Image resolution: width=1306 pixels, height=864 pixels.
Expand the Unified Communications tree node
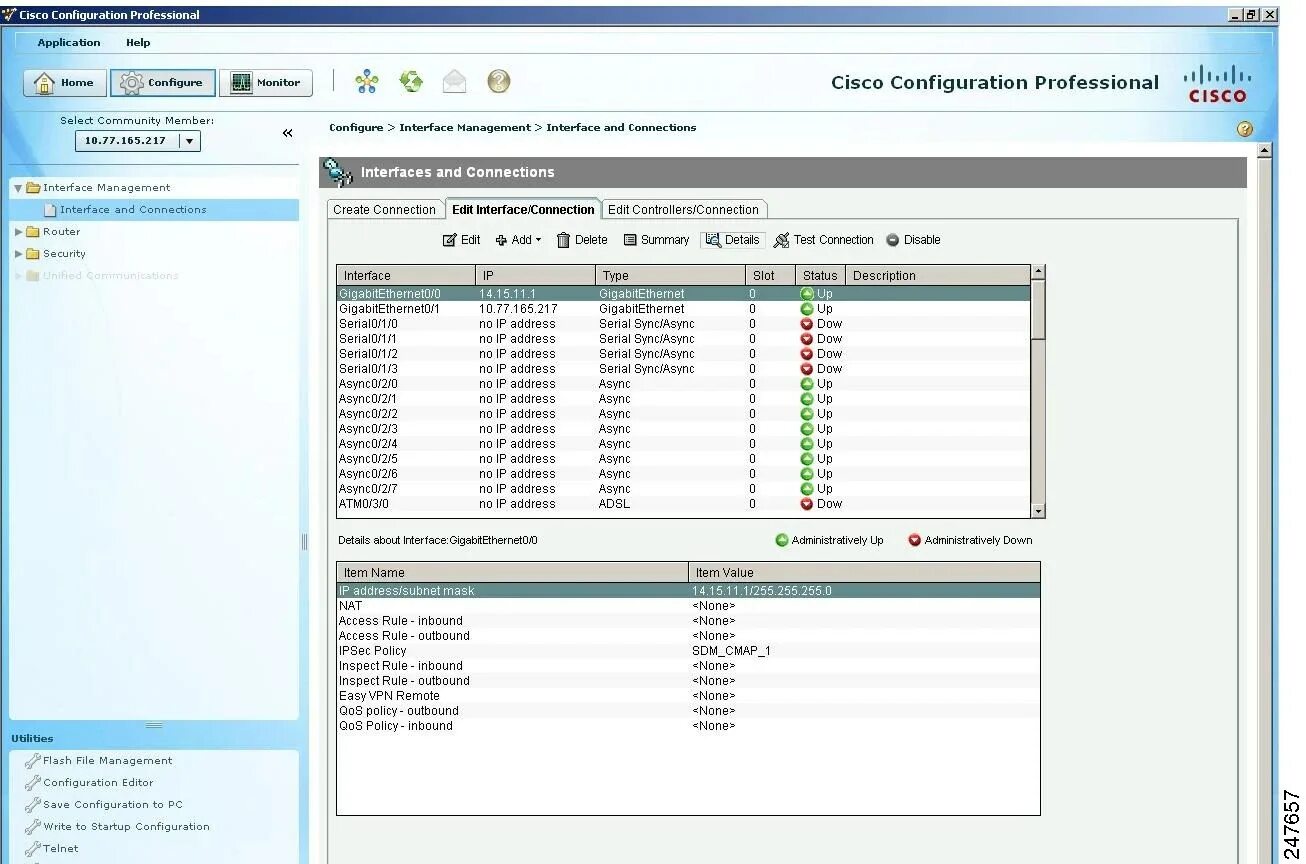18,276
